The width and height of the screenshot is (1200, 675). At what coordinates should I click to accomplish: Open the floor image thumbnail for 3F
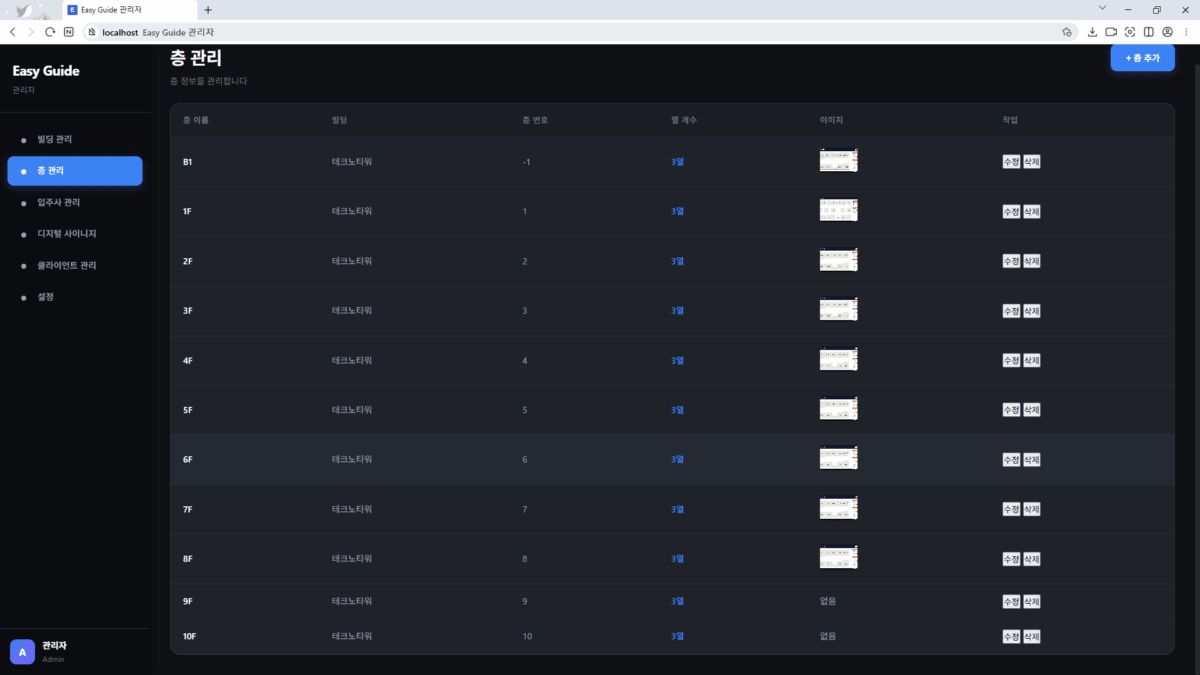[x=838, y=310]
